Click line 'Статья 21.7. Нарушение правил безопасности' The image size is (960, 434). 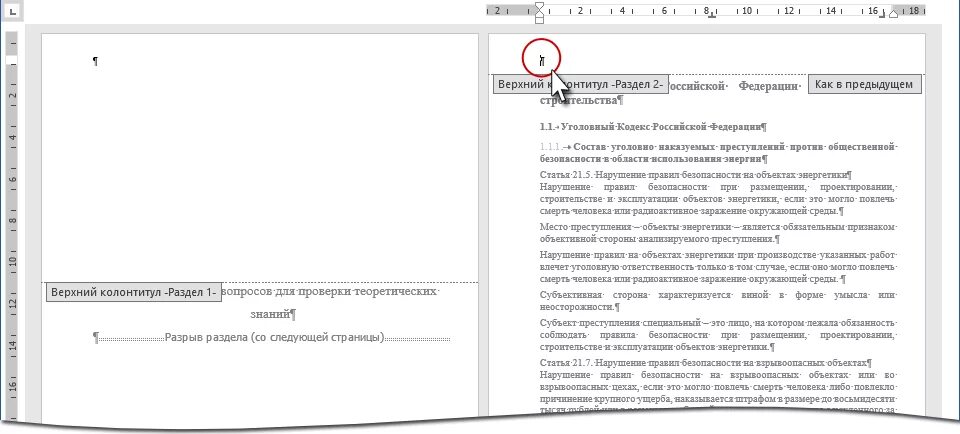706,363
